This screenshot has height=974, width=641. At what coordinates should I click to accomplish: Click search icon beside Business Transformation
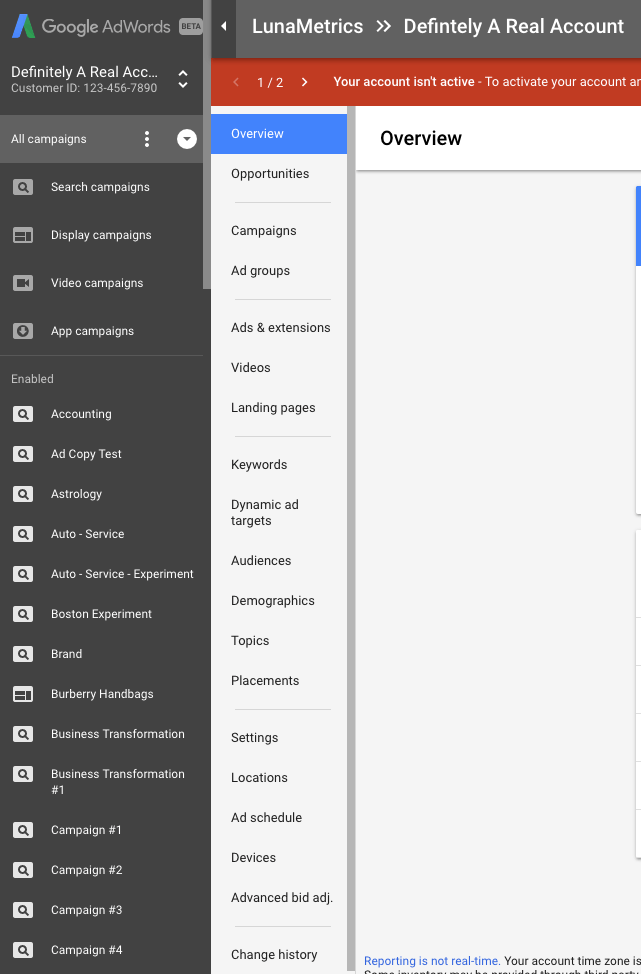pos(23,734)
